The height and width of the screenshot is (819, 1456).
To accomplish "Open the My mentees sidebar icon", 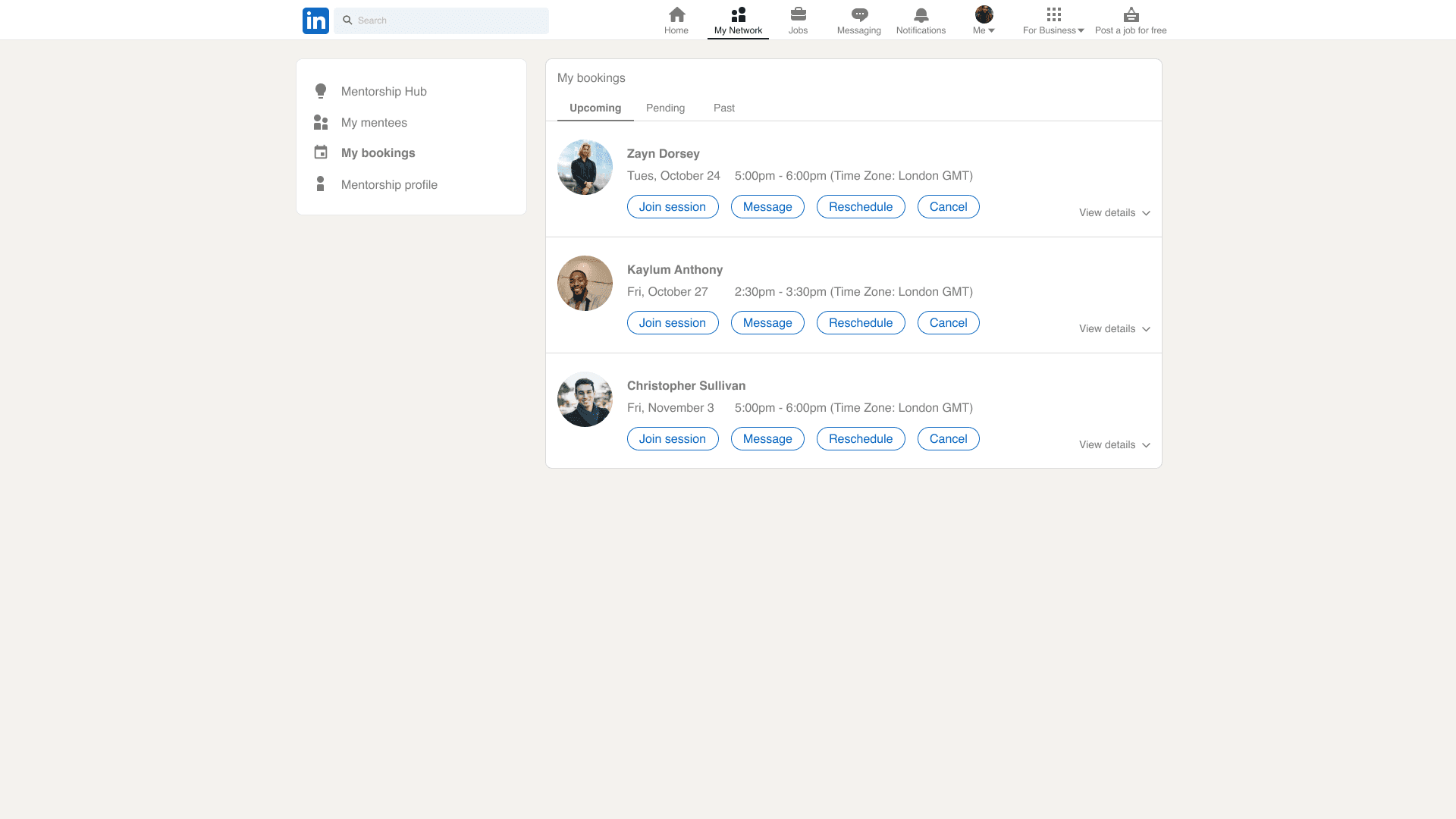I will tap(321, 122).
